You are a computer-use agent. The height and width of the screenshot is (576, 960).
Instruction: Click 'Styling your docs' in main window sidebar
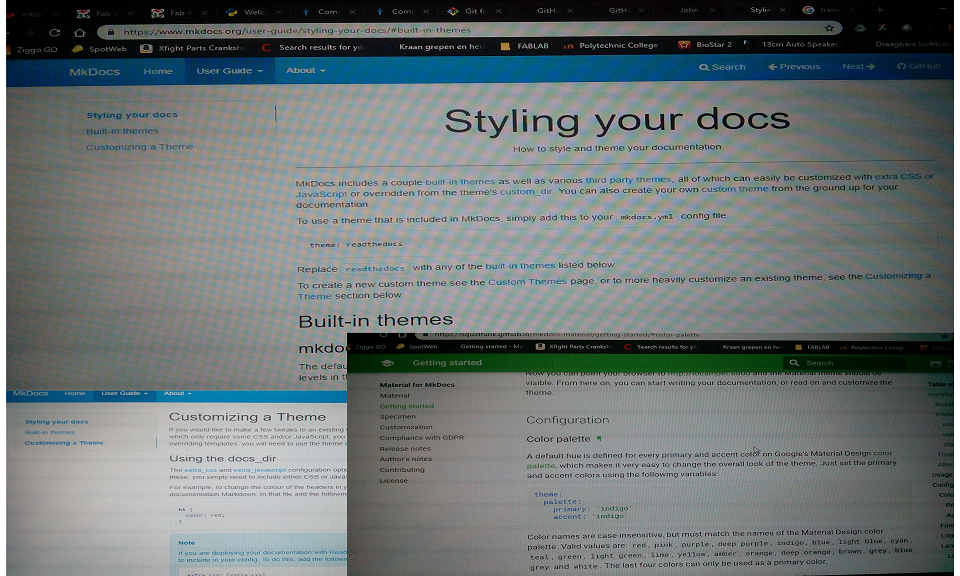(x=132, y=115)
